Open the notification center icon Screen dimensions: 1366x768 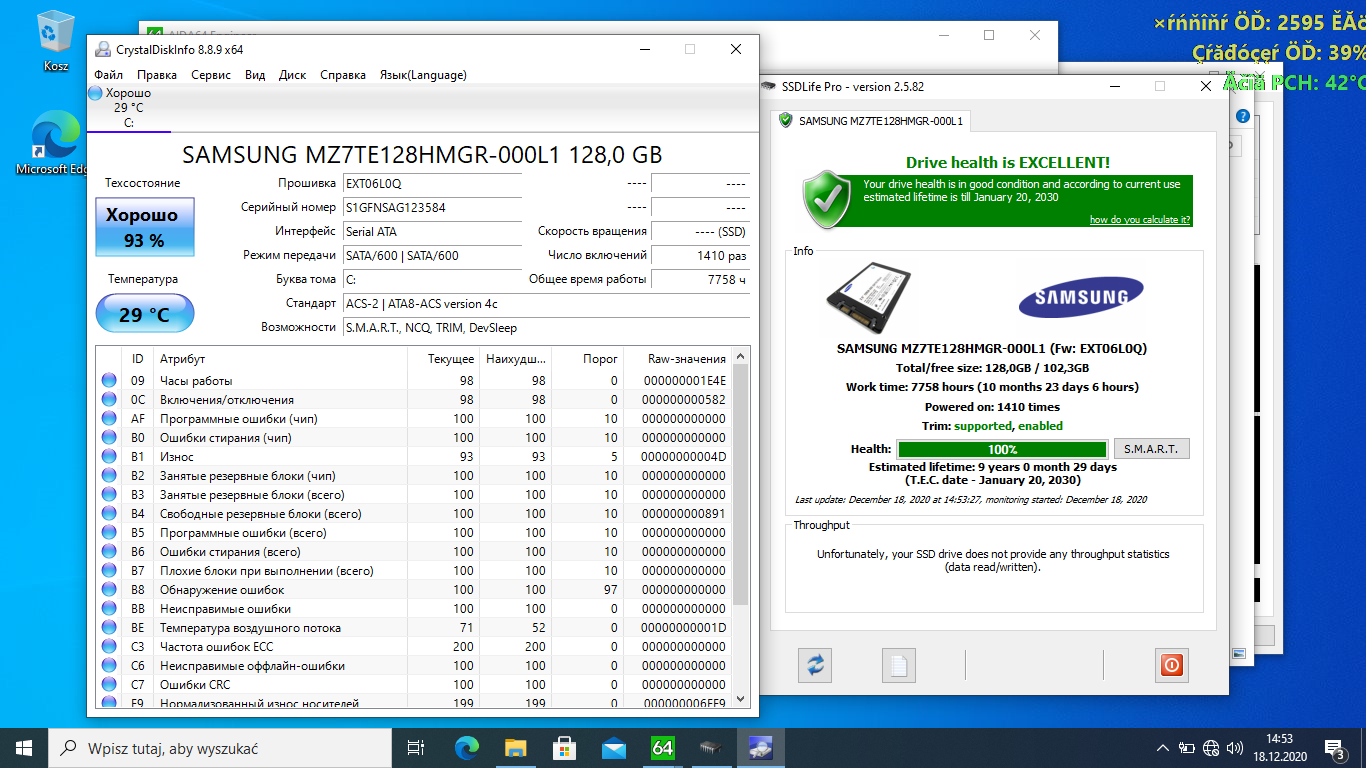(1334, 748)
